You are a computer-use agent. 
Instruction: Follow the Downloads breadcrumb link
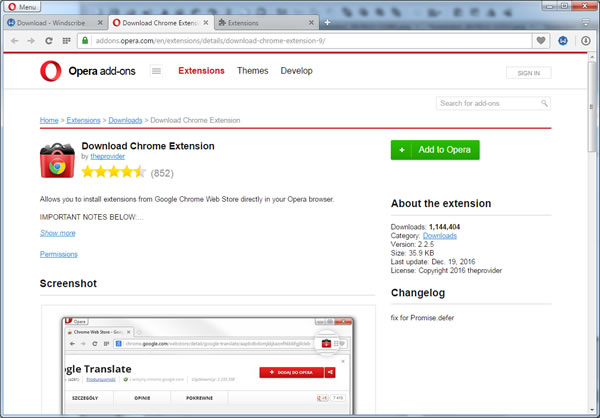(125, 120)
